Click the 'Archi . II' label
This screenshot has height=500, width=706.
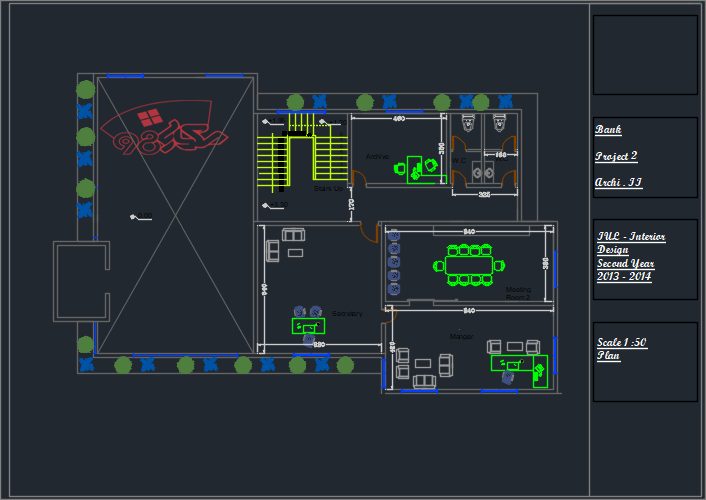(x=618, y=183)
